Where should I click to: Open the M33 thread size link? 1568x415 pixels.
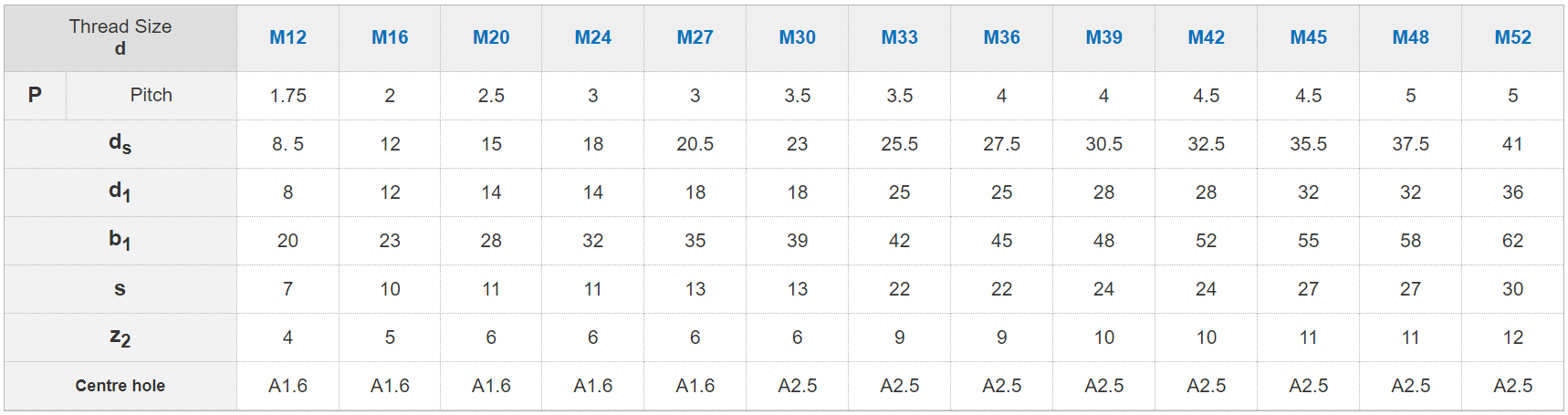click(900, 37)
